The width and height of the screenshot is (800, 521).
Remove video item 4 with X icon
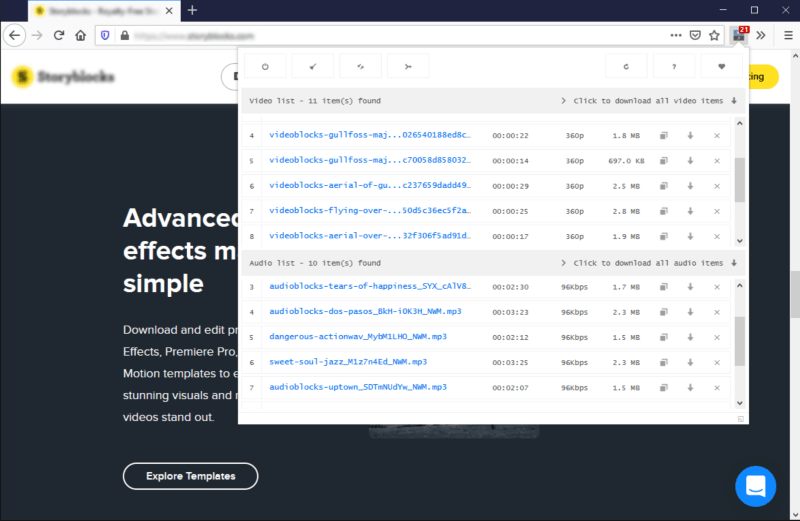tap(717, 136)
